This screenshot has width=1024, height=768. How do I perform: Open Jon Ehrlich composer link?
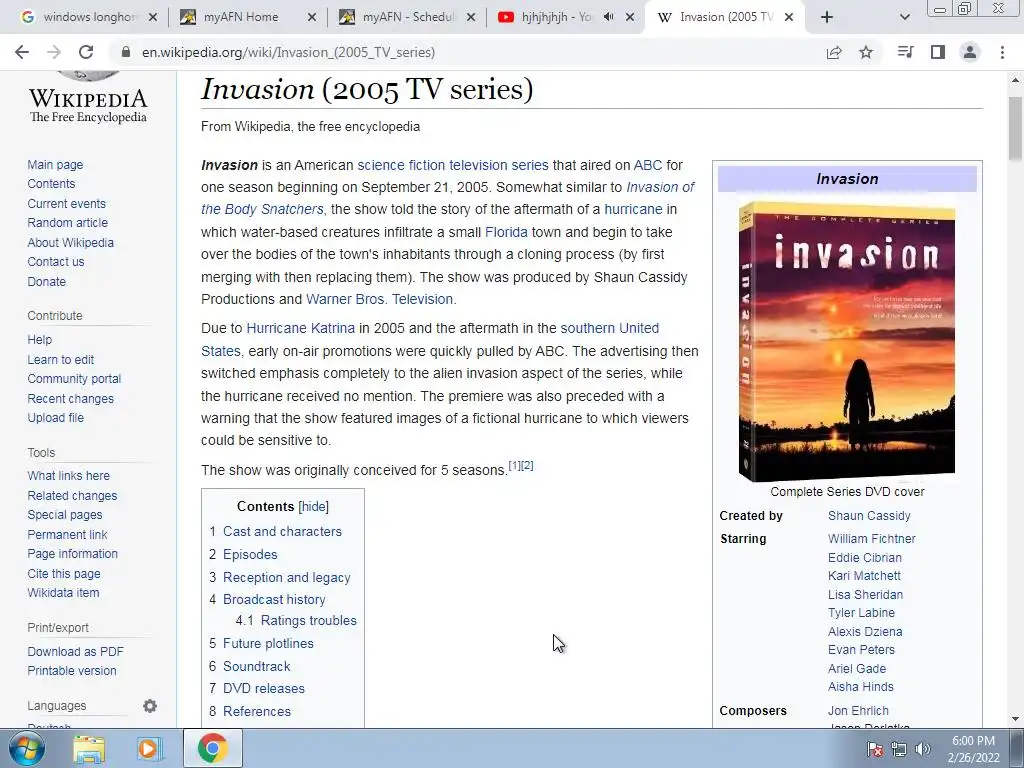click(858, 711)
